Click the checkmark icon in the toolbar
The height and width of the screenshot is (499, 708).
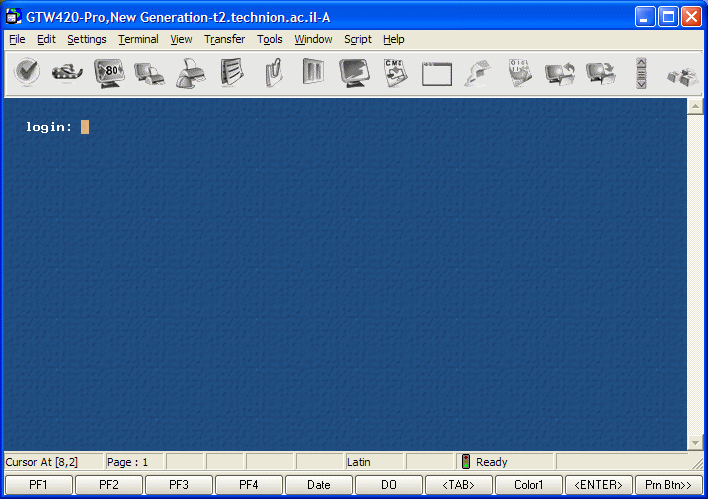(27, 73)
